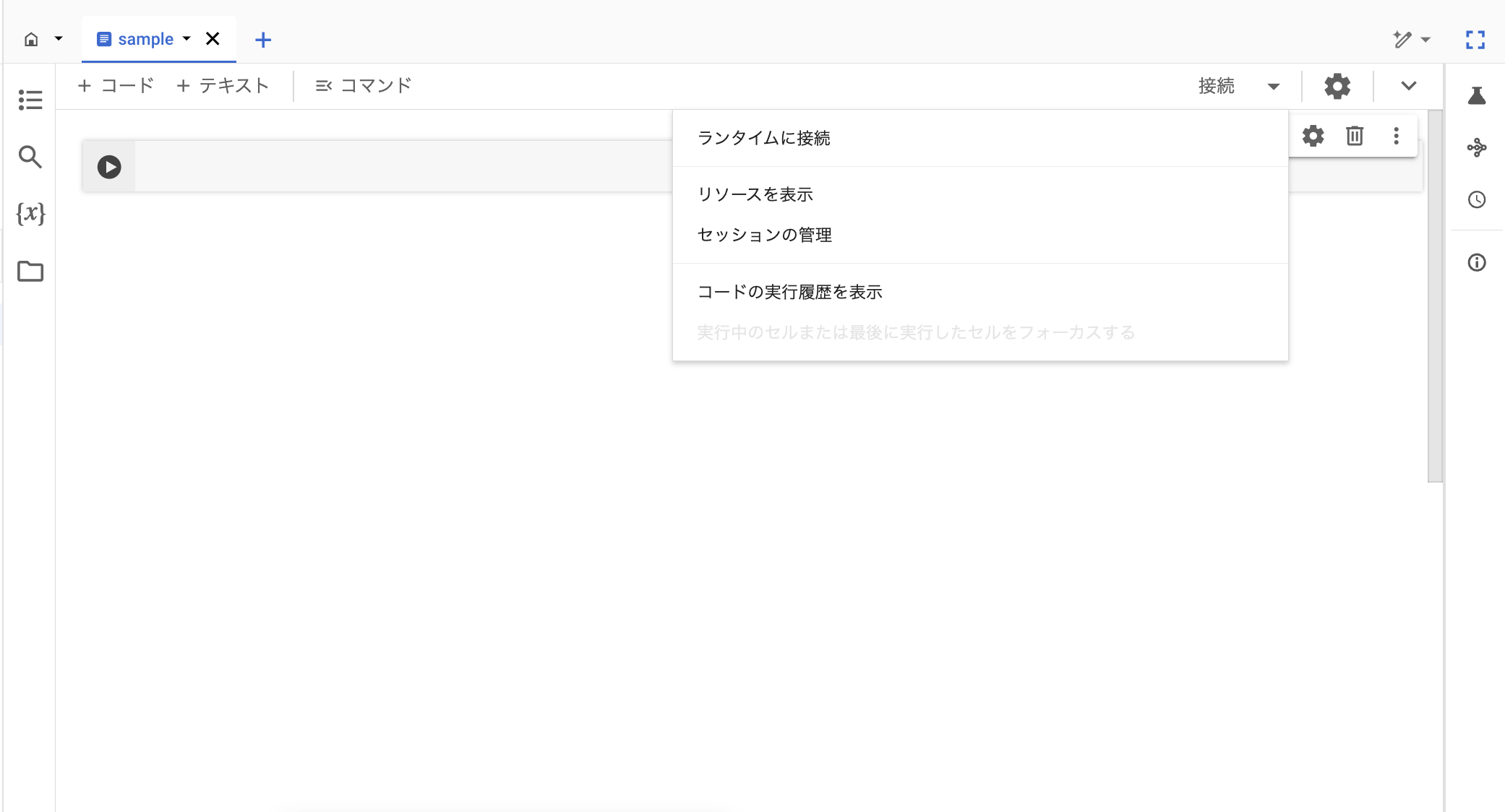Screen dimensions: 1505x812
Task: Delete the cell using the trash icon
Action: [x=1355, y=136]
